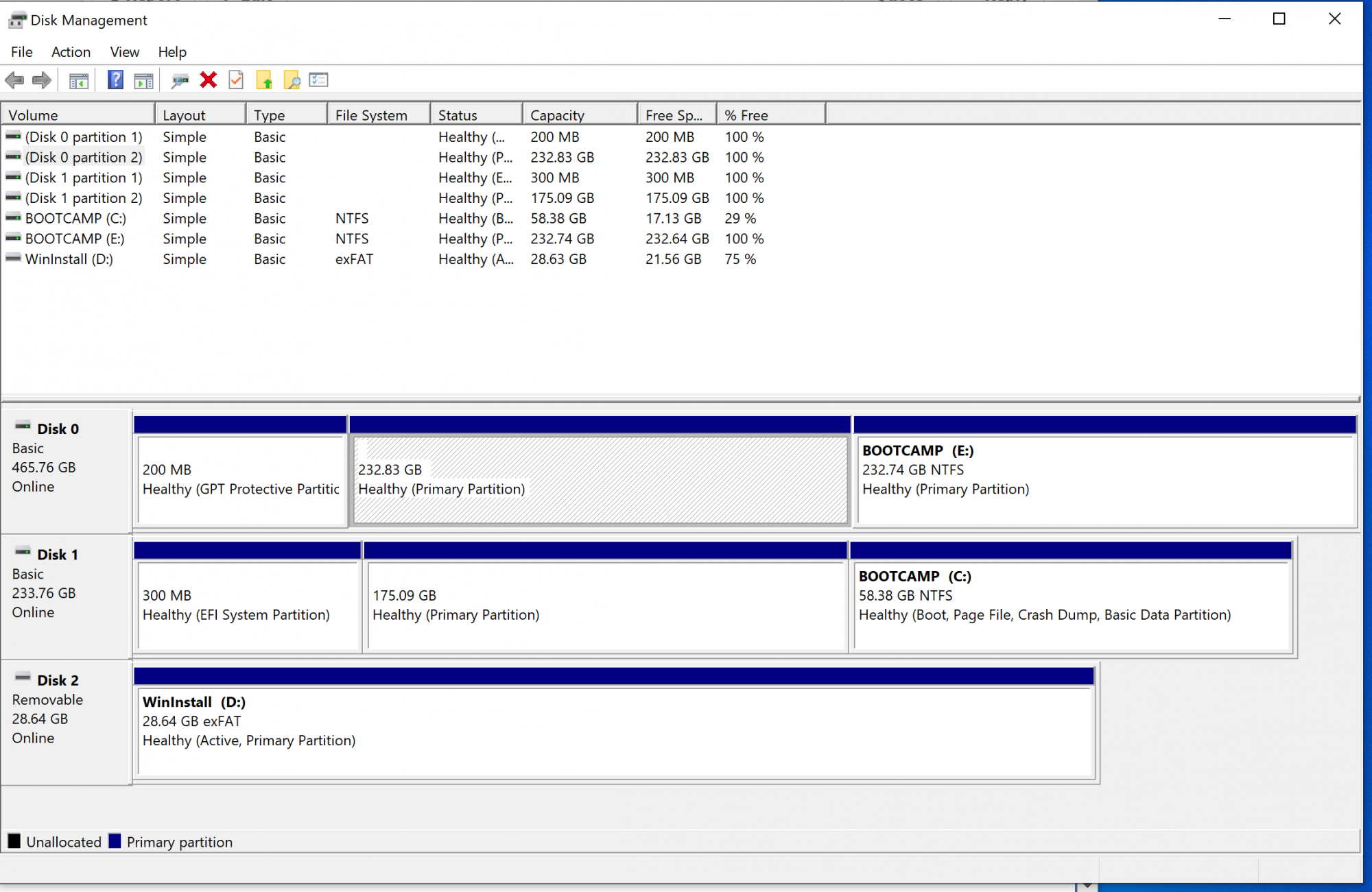Open the View menu

click(124, 52)
